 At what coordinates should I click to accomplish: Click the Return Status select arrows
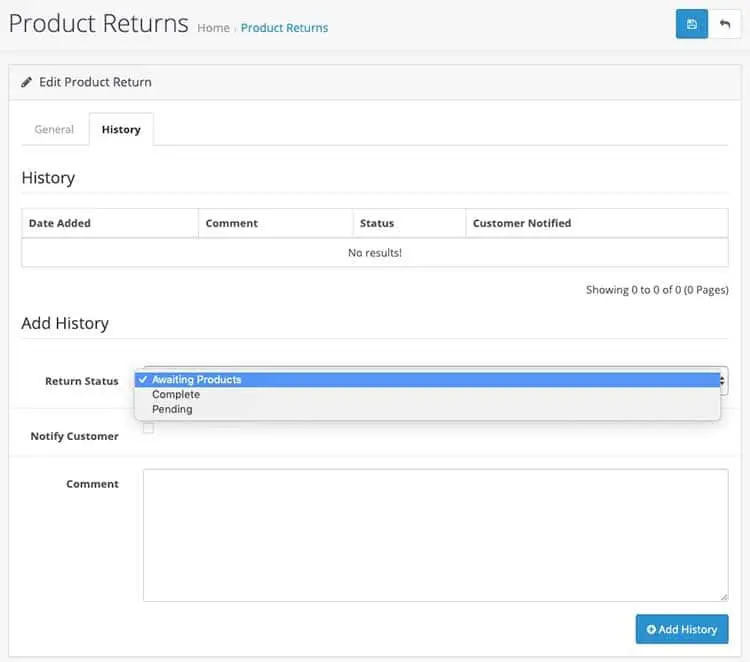723,381
